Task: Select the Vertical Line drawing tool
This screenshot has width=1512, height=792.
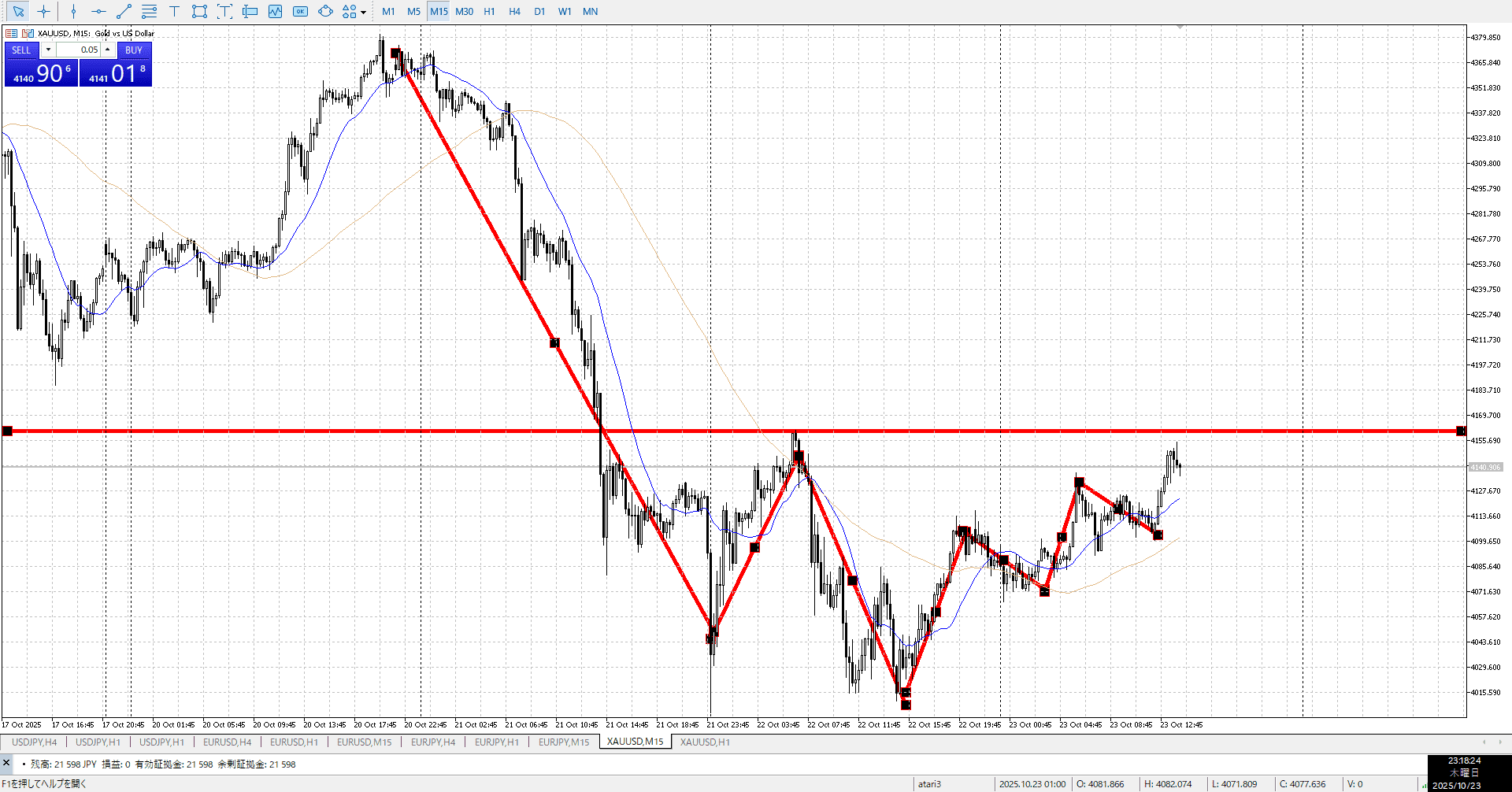Action: (73, 11)
